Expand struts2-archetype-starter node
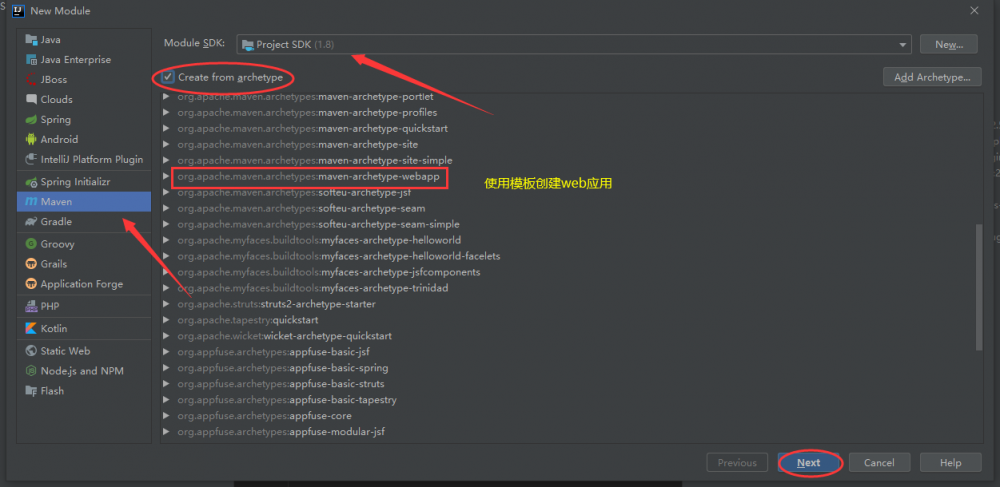 pos(166,303)
